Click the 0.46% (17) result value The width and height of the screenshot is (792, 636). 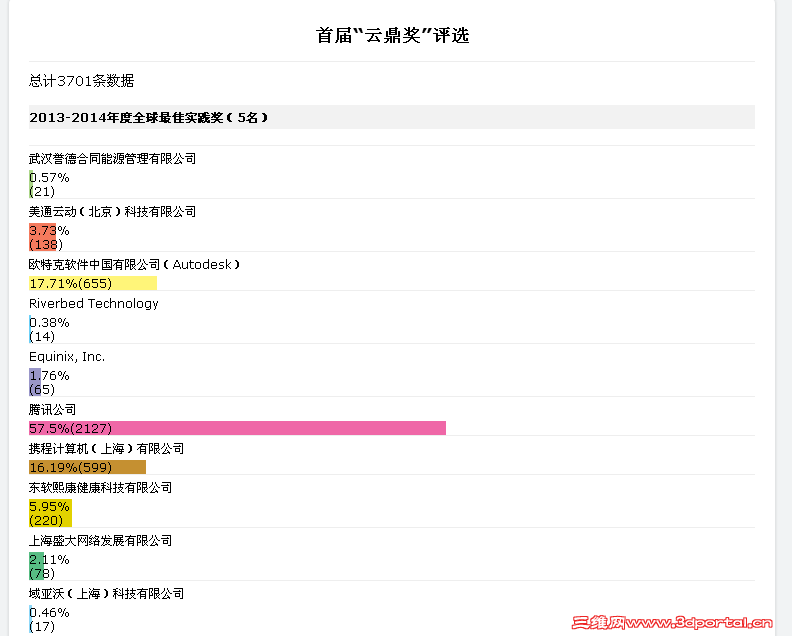[x=49, y=619]
